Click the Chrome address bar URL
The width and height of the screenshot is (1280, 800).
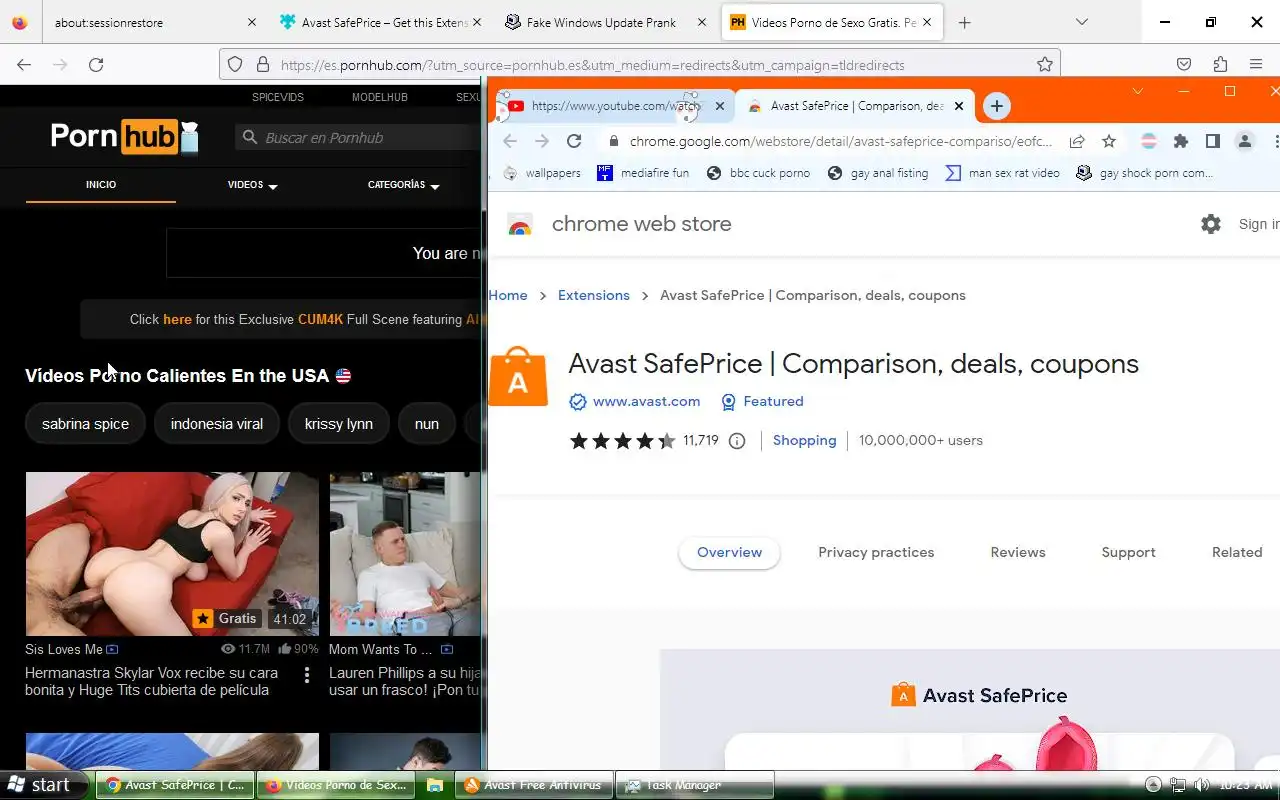(840, 142)
